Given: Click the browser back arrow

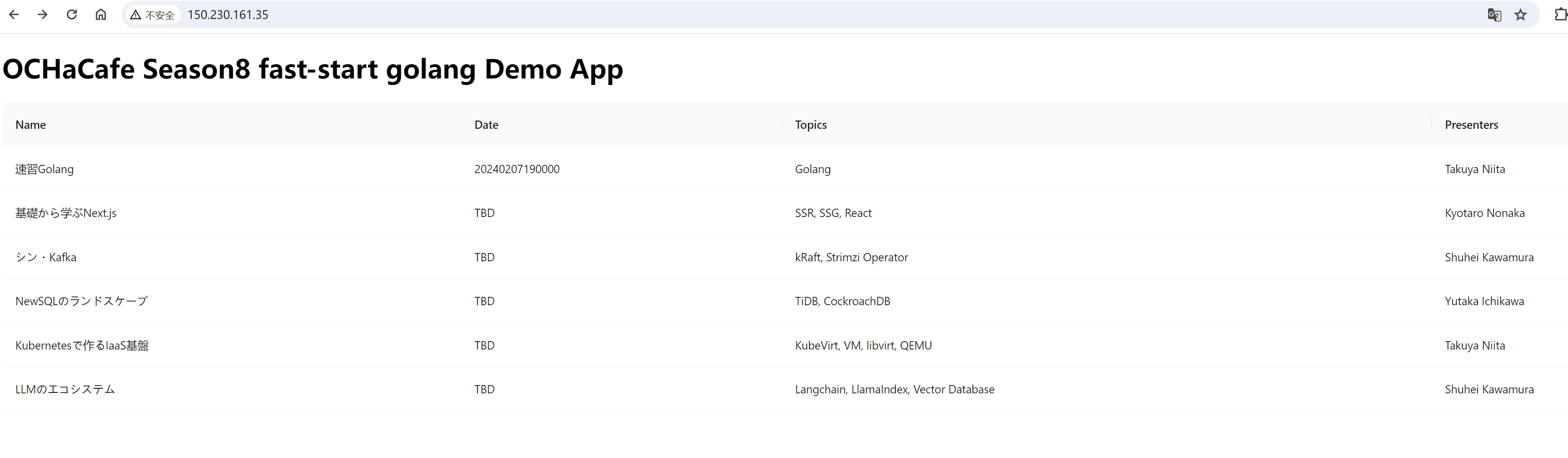Looking at the screenshot, I should click(x=14, y=15).
